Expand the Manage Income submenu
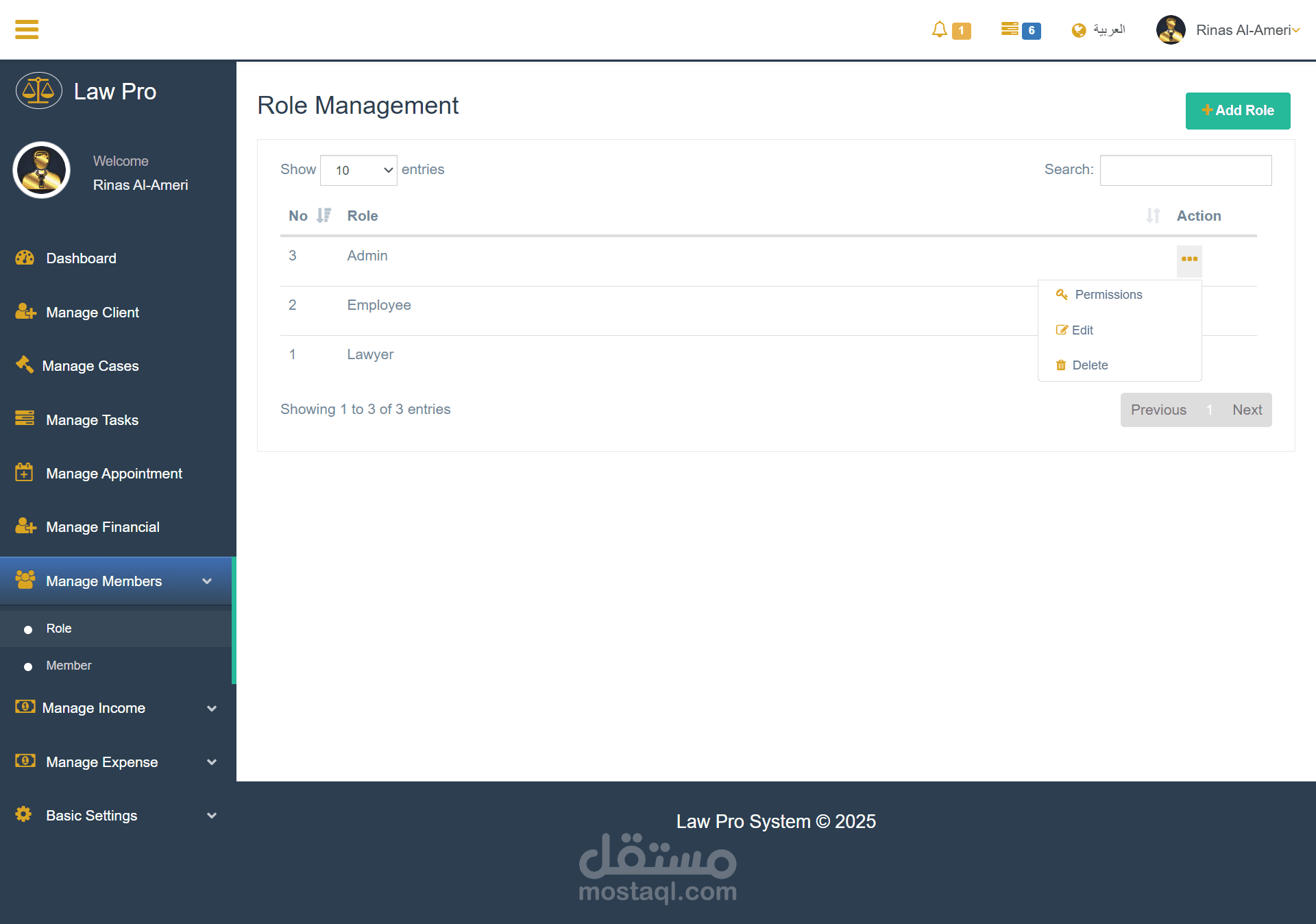The height and width of the screenshot is (924, 1316). tap(212, 708)
